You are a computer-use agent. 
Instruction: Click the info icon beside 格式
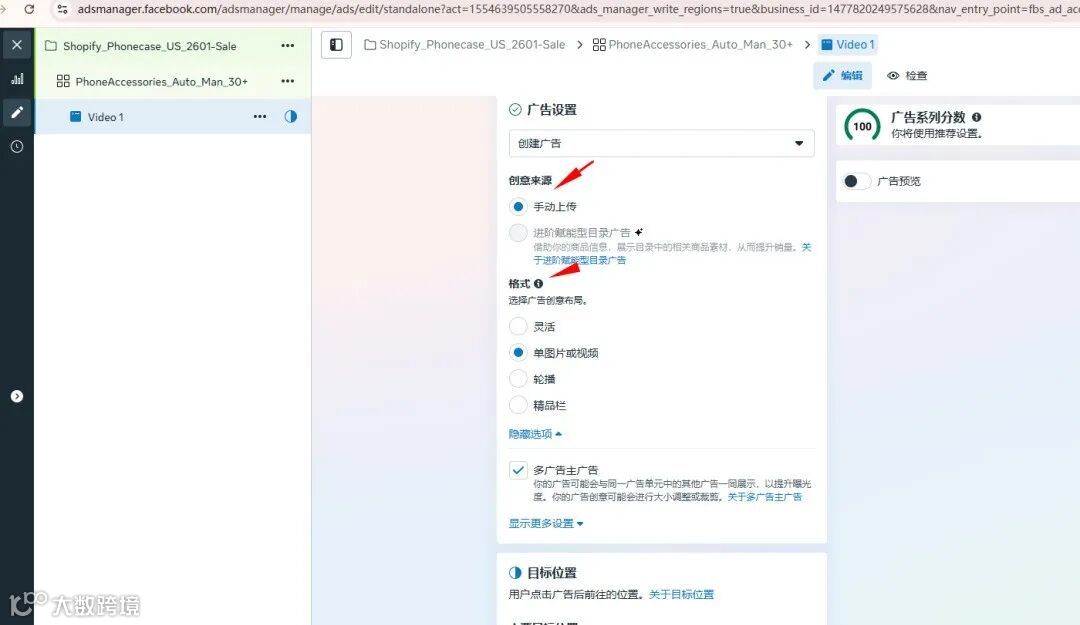(539, 284)
